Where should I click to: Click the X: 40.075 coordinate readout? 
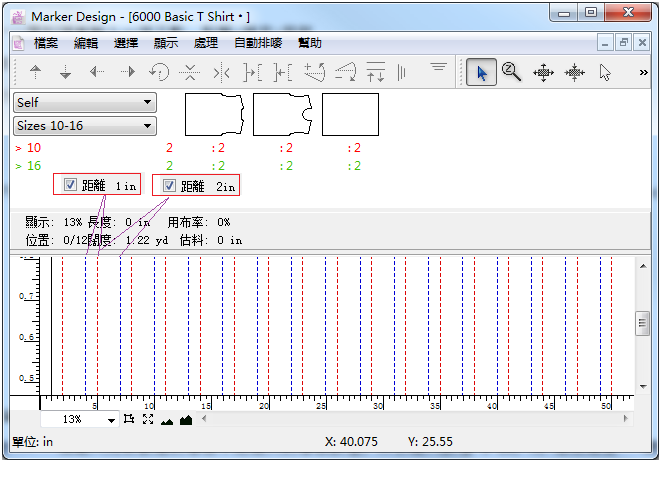point(351,442)
